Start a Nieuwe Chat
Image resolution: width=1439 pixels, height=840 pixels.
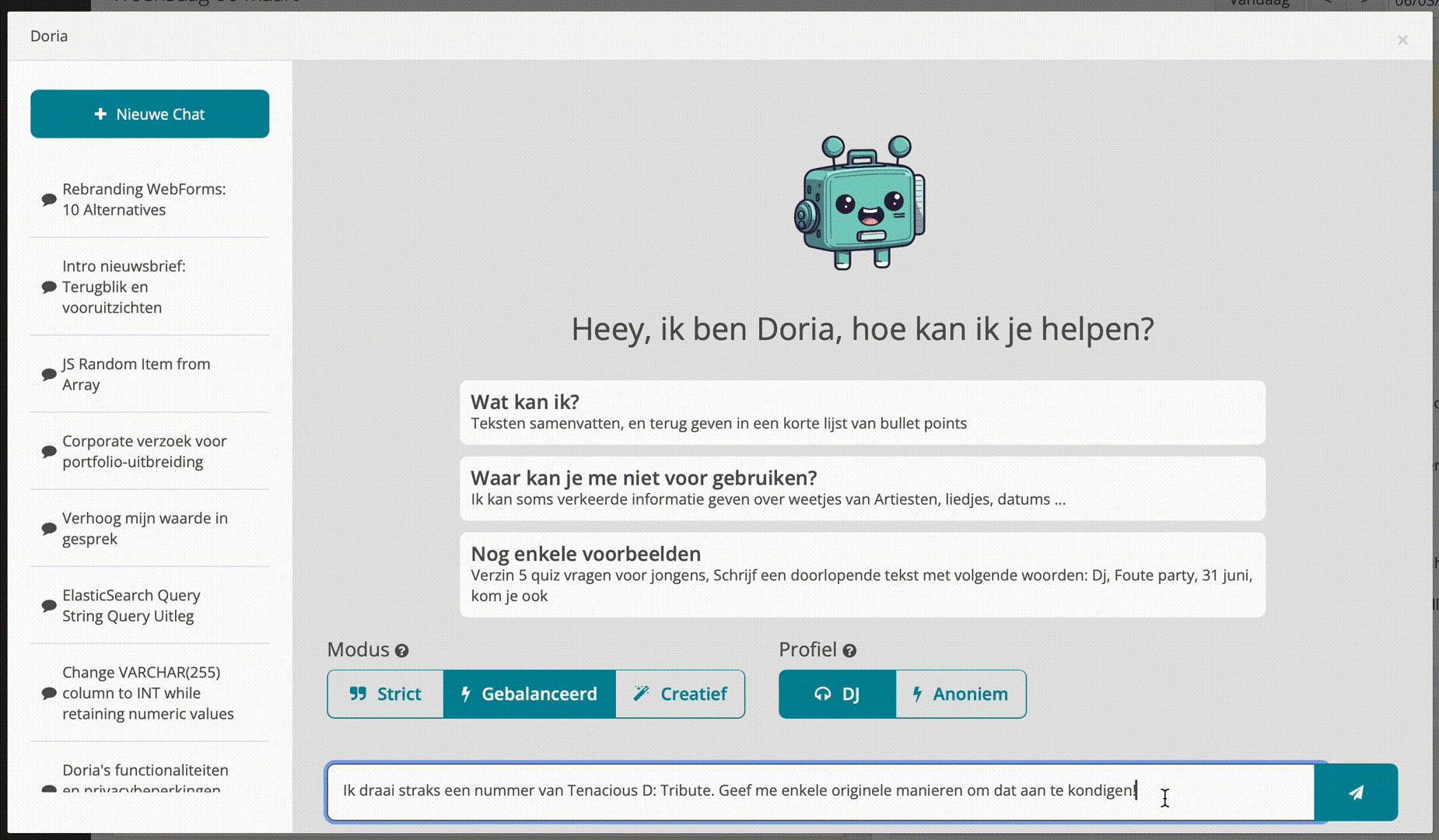[150, 114]
